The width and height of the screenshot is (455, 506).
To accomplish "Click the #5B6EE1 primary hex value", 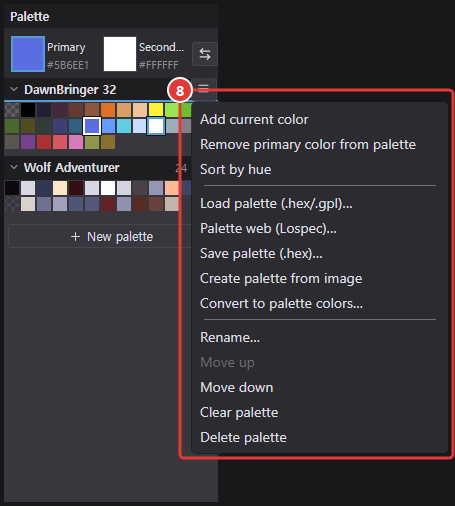I will pyautogui.click(x=68, y=65).
